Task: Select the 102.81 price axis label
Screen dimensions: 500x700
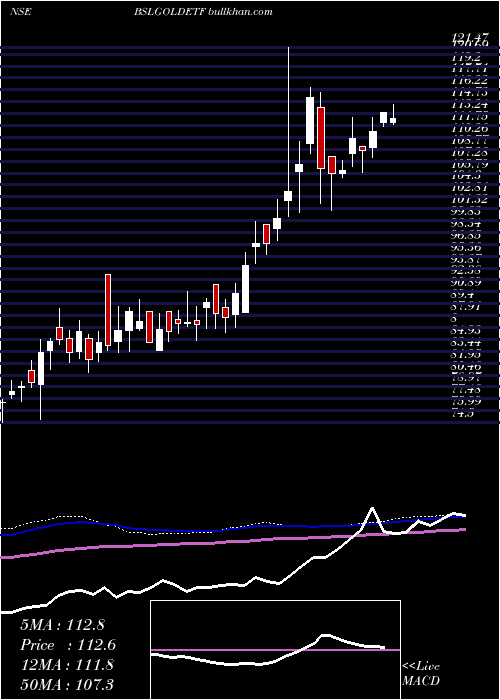Action: click(x=469, y=188)
